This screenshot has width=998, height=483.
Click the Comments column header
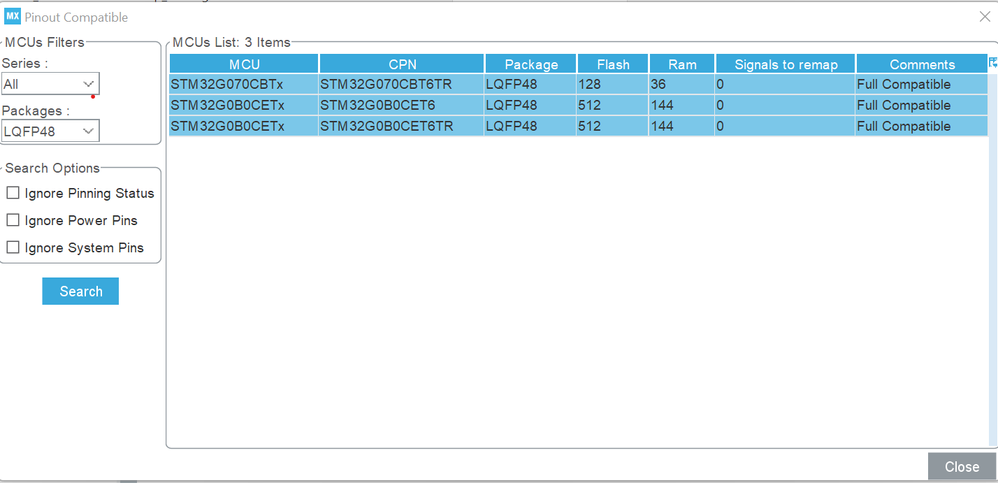click(x=922, y=64)
